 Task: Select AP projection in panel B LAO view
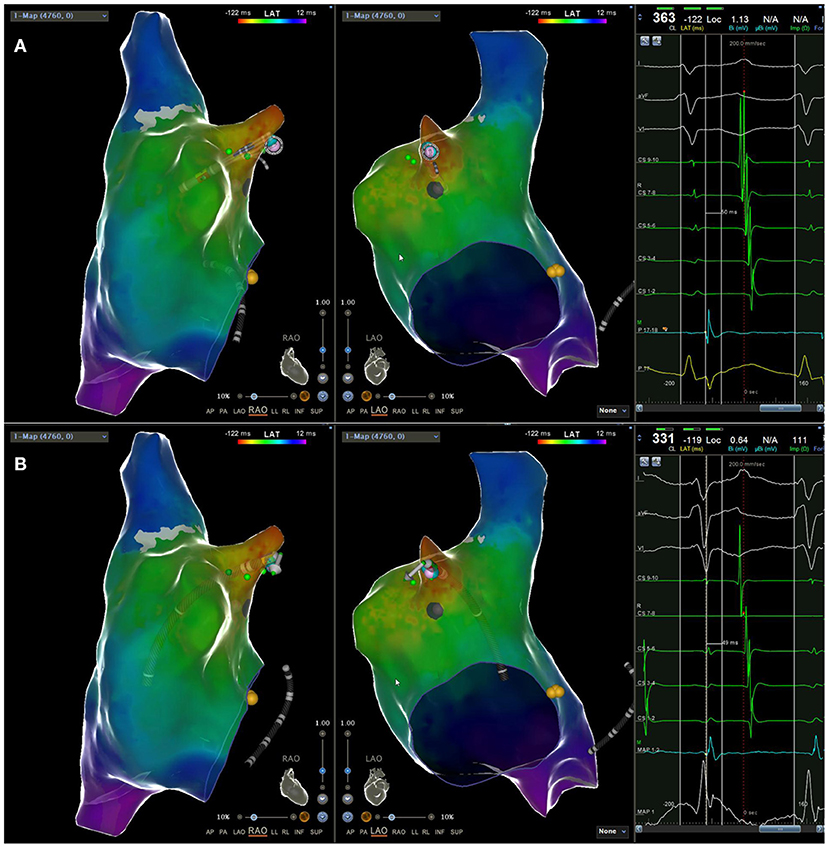350,832
